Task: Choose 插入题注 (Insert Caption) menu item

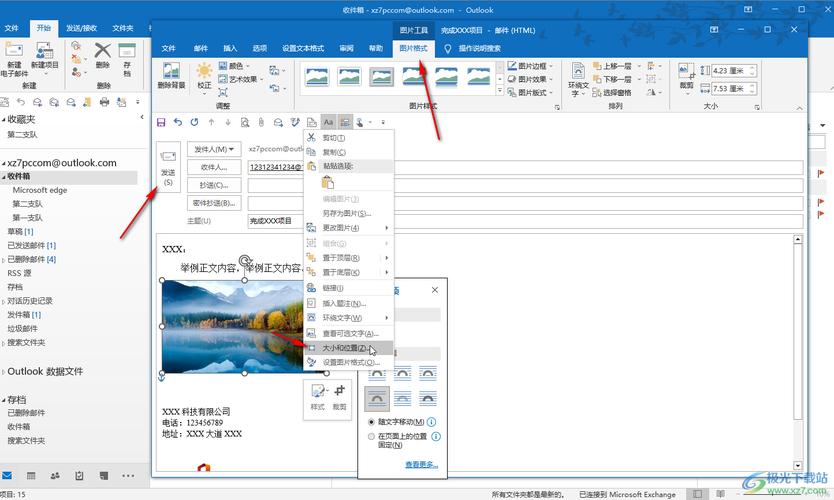Action: pos(349,303)
